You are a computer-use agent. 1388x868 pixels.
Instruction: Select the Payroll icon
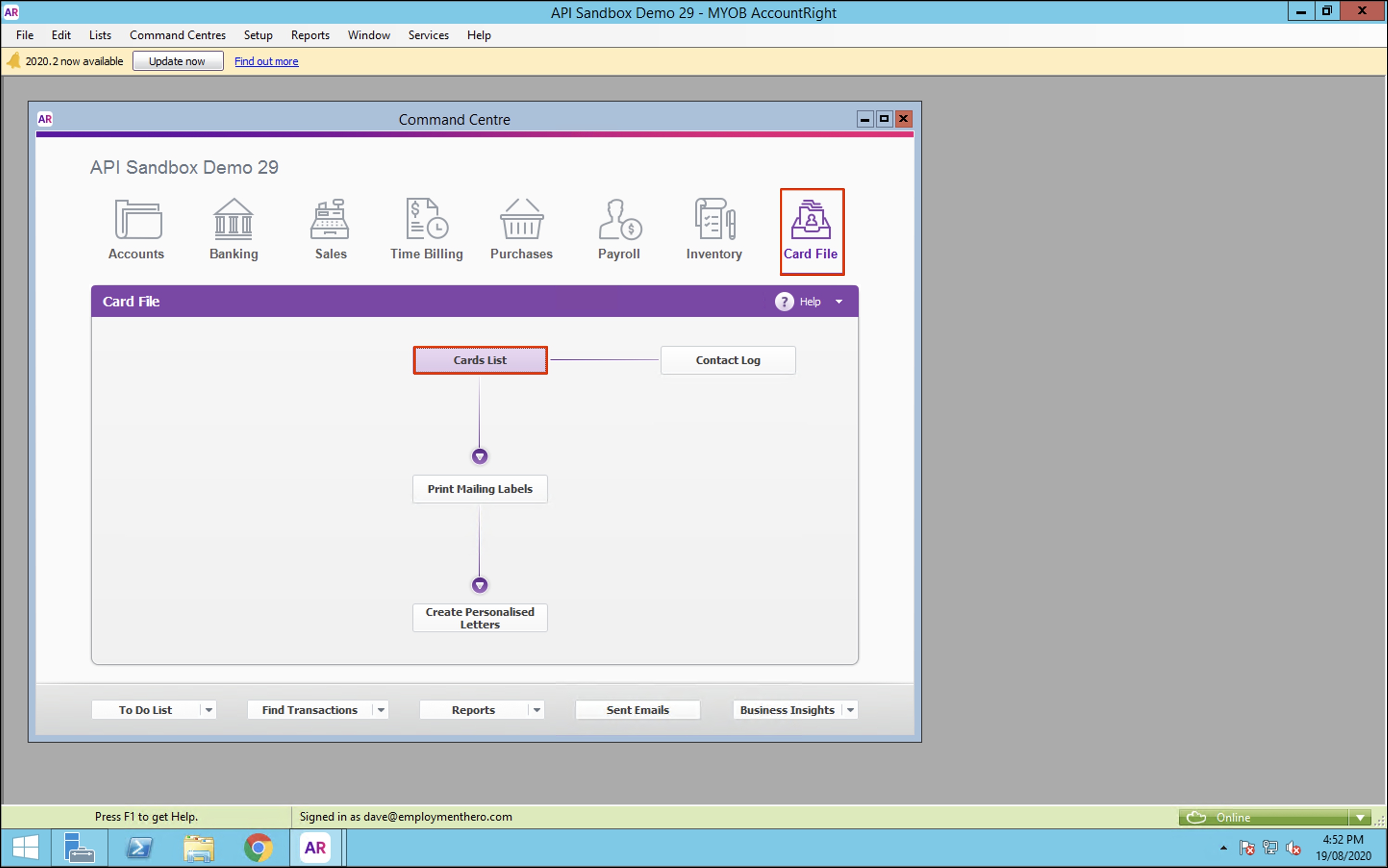[x=619, y=219]
